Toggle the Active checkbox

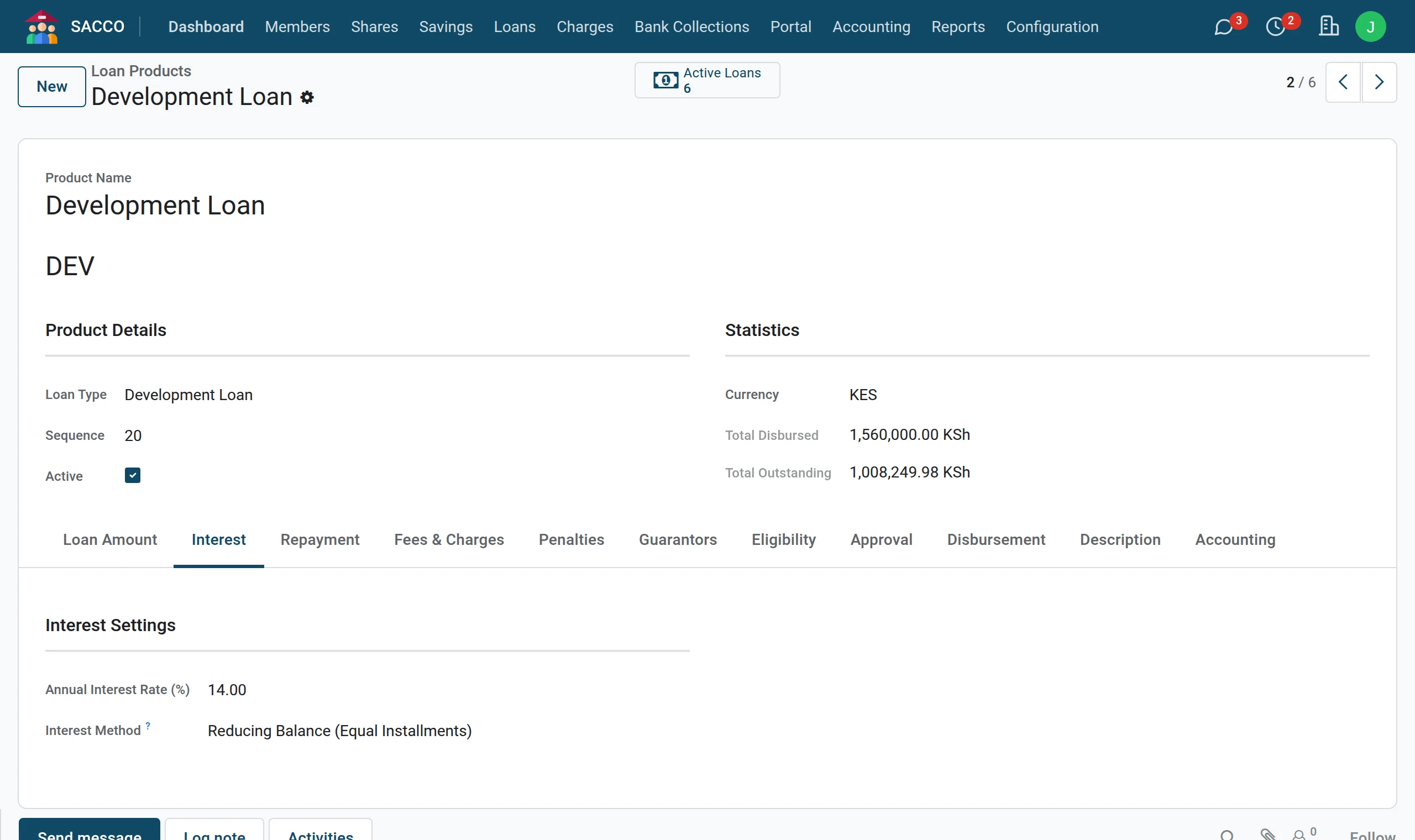(x=133, y=475)
